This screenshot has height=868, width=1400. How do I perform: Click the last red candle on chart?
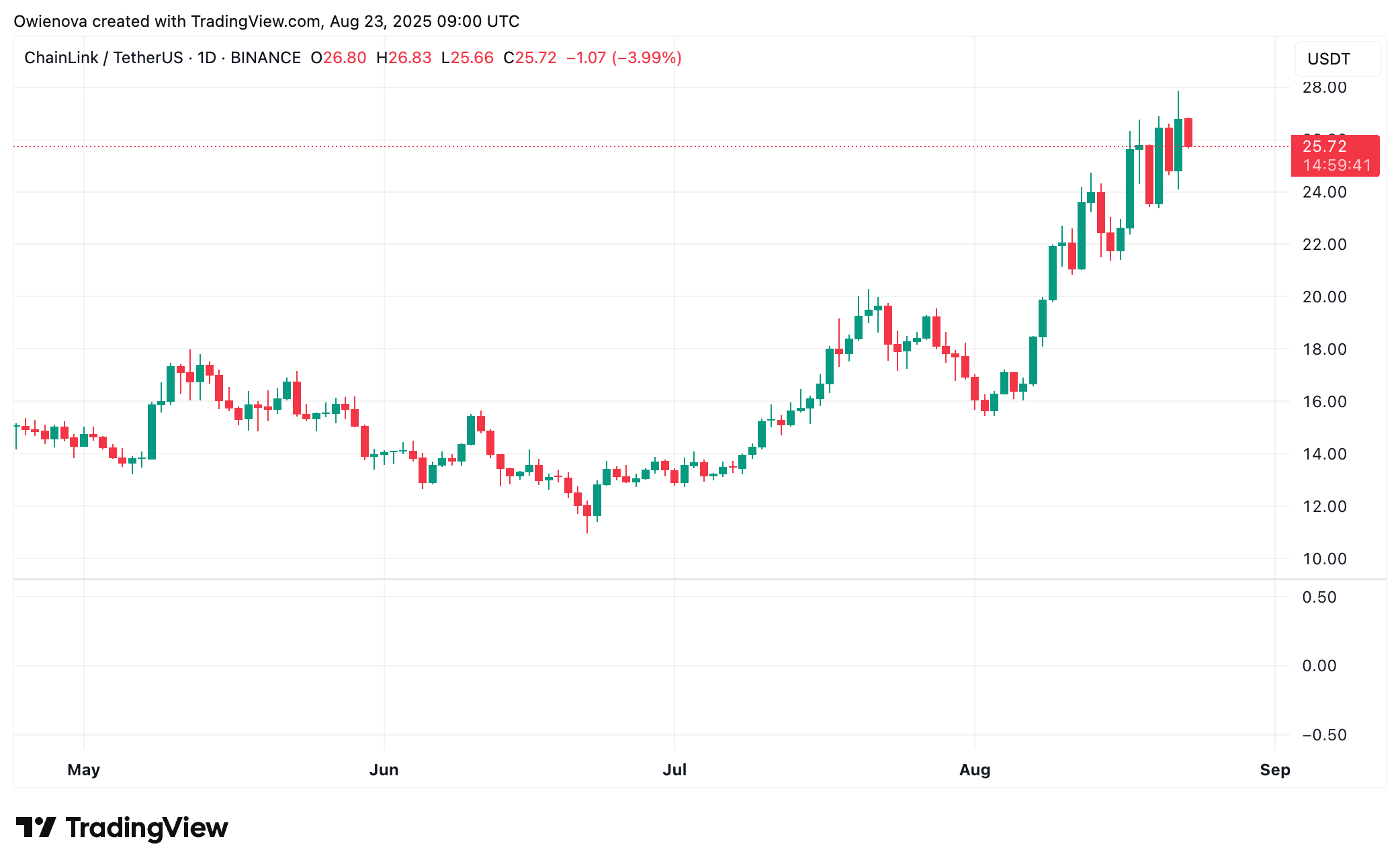click(1188, 132)
